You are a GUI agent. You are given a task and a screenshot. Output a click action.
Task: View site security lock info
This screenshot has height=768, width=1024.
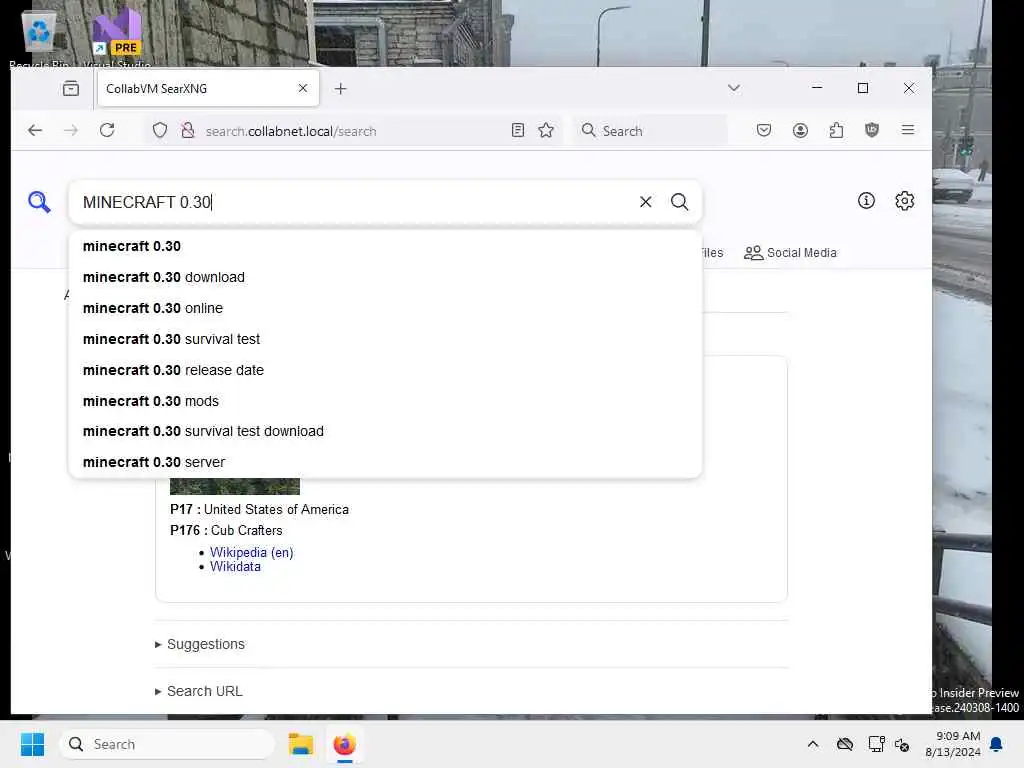[x=187, y=131]
